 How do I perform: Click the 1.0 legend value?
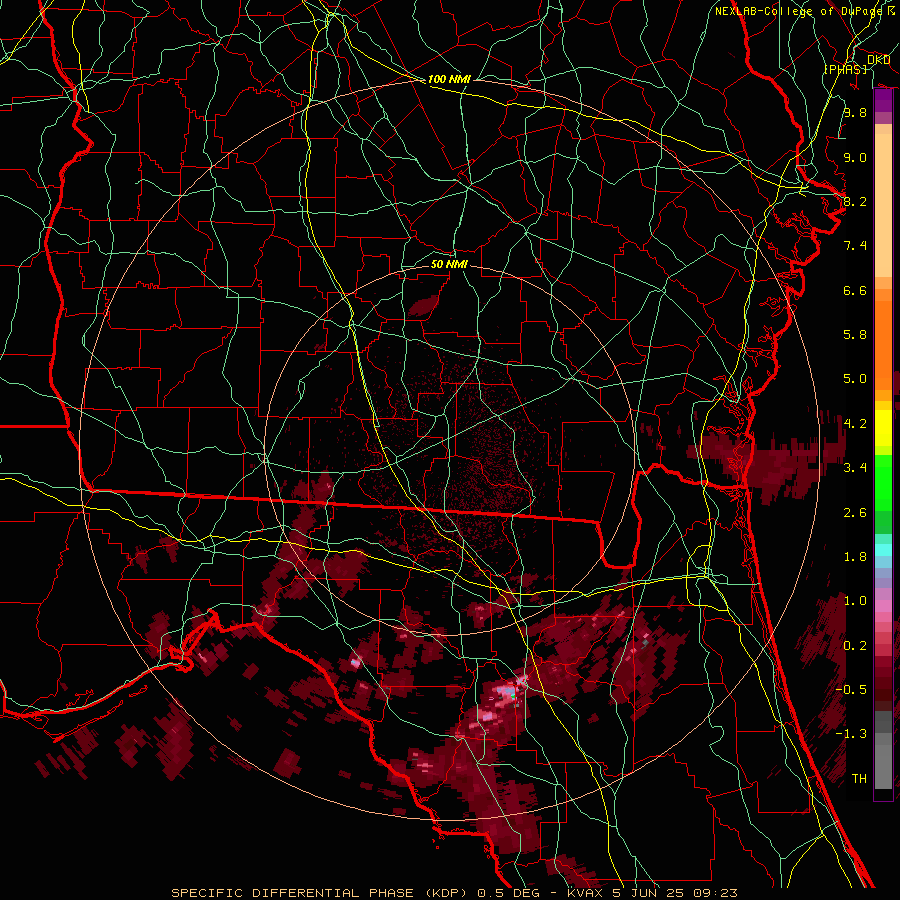pos(855,601)
